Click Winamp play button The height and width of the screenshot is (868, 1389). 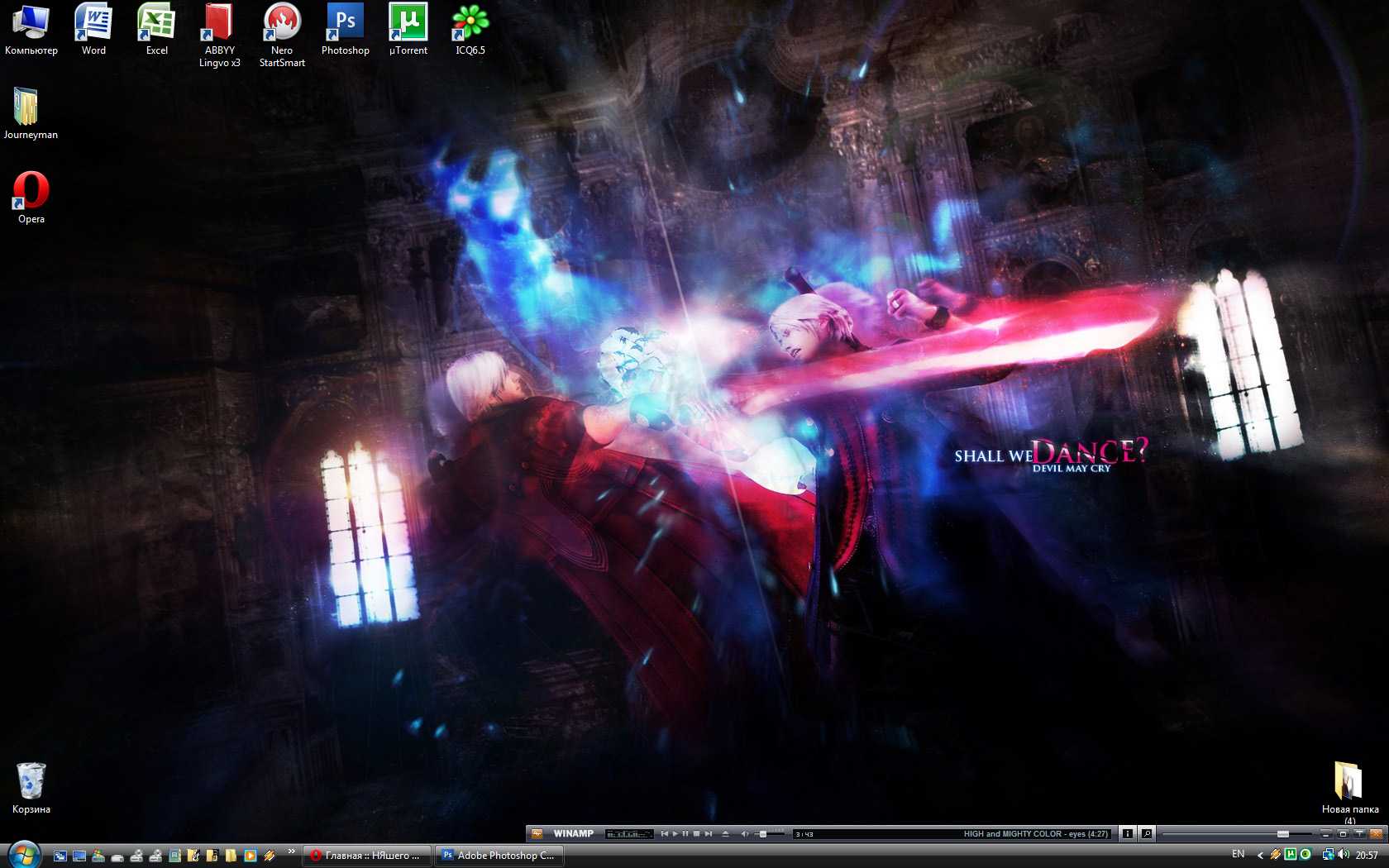click(x=675, y=834)
